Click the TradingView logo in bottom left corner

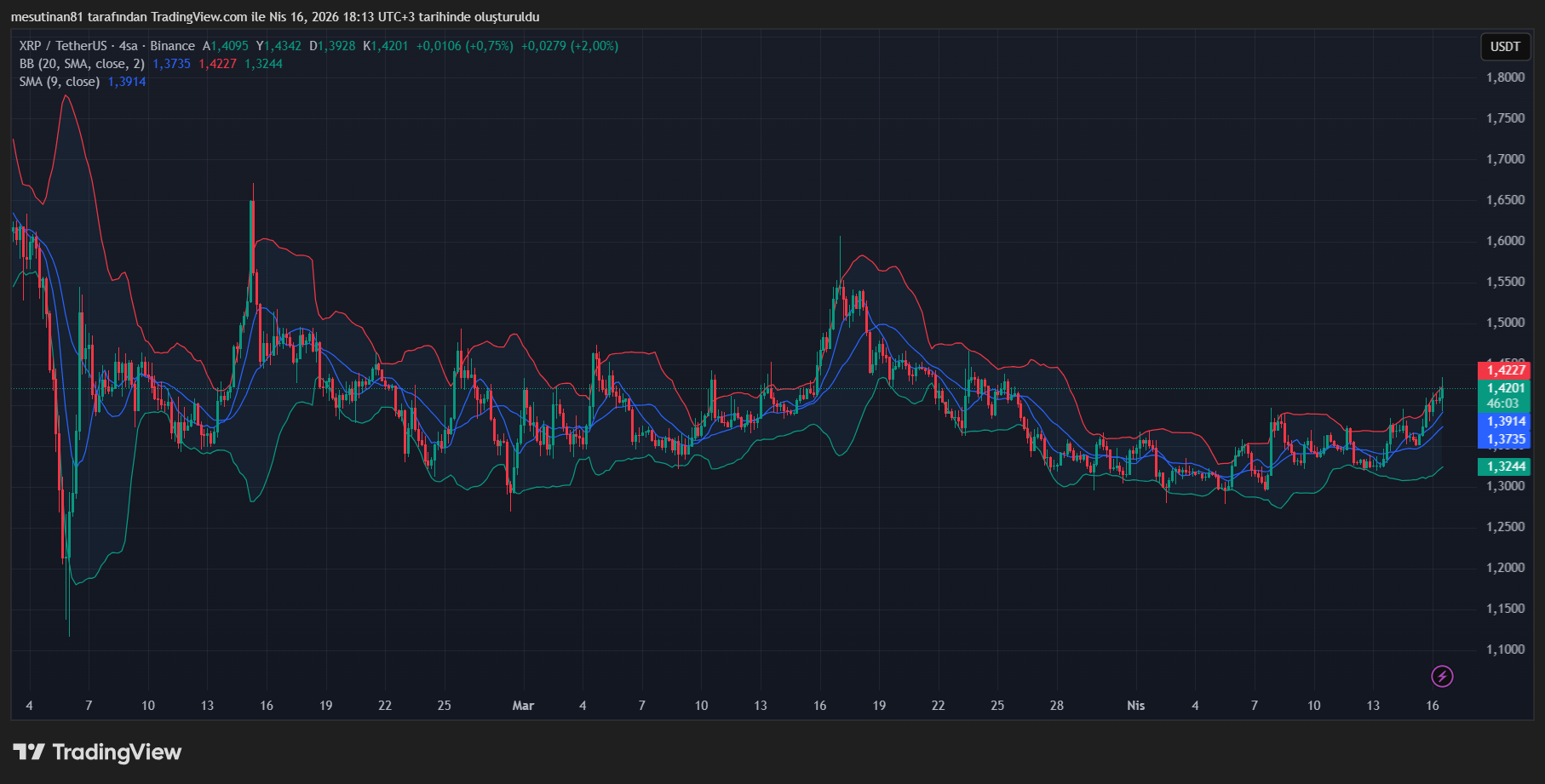(96, 753)
